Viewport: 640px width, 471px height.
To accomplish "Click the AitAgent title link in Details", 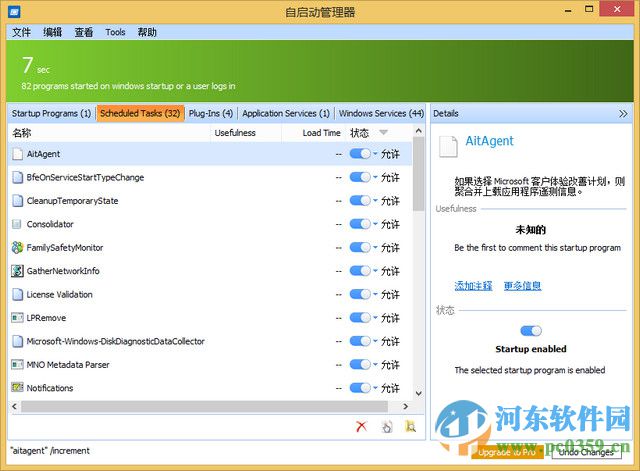I will coord(489,141).
